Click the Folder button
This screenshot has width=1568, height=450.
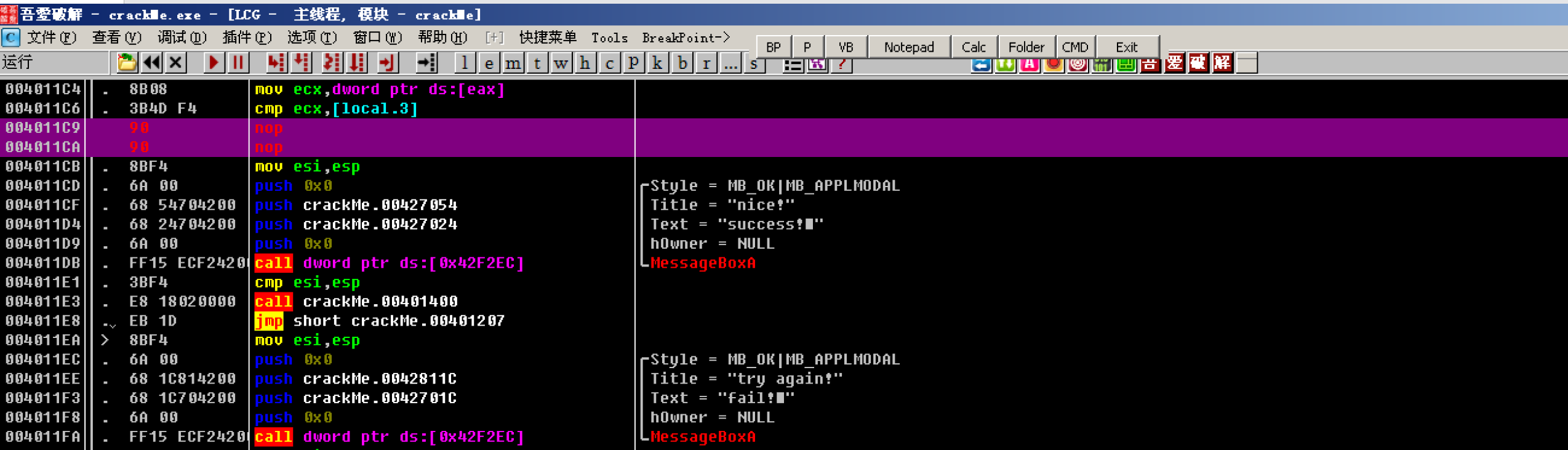[1026, 47]
